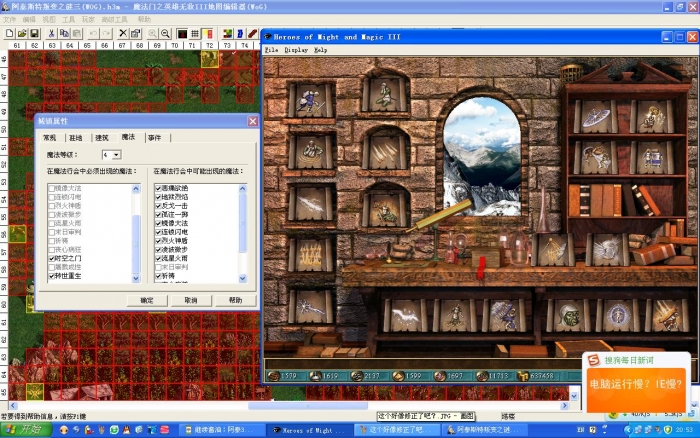Click the blue river tool icon

(x=240, y=33)
